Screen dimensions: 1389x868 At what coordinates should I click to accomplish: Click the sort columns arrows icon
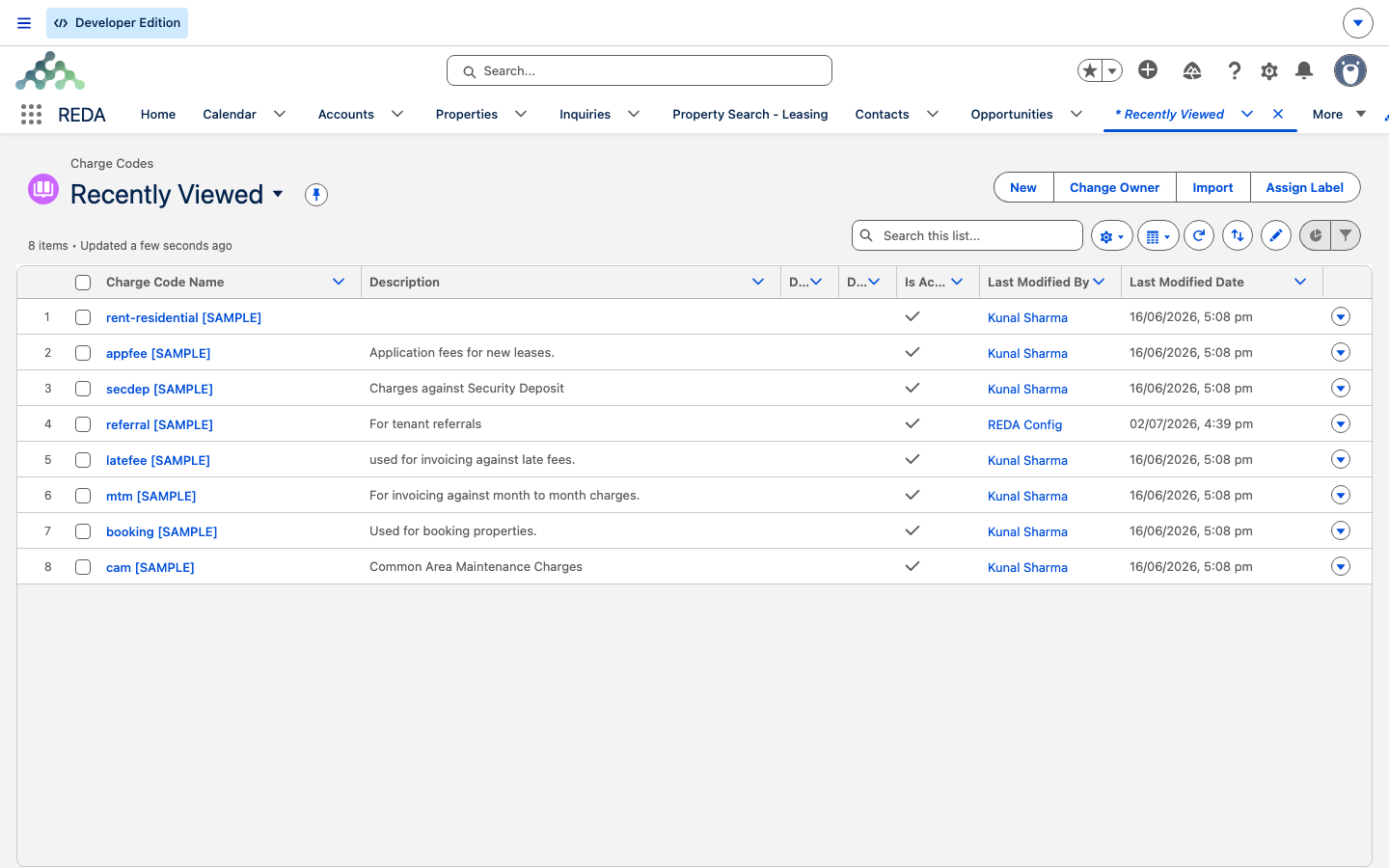click(1238, 235)
